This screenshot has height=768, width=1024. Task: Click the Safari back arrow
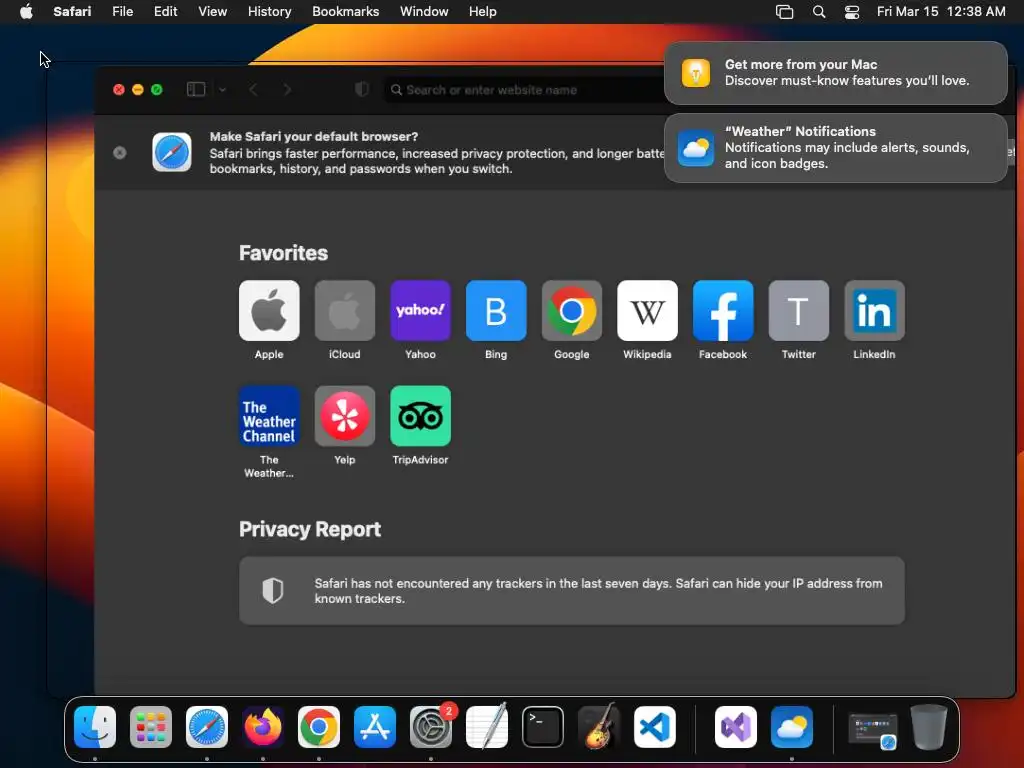pos(254,89)
